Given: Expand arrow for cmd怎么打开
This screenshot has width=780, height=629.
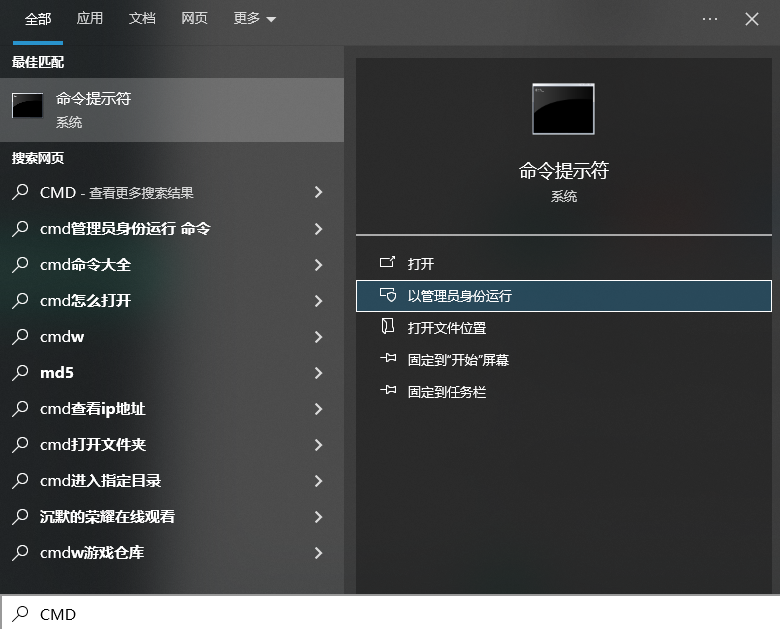Looking at the screenshot, I should tap(318, 301).
